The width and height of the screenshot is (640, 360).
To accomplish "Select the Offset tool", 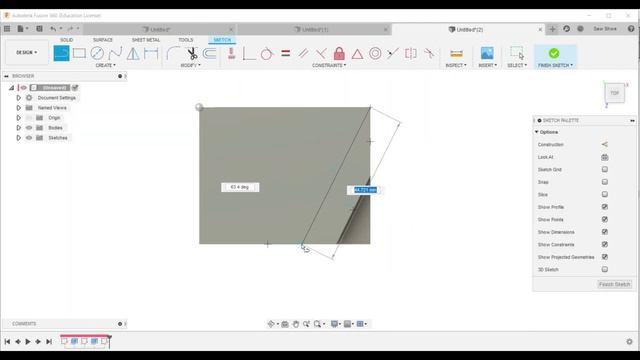I will pos(210,53).
